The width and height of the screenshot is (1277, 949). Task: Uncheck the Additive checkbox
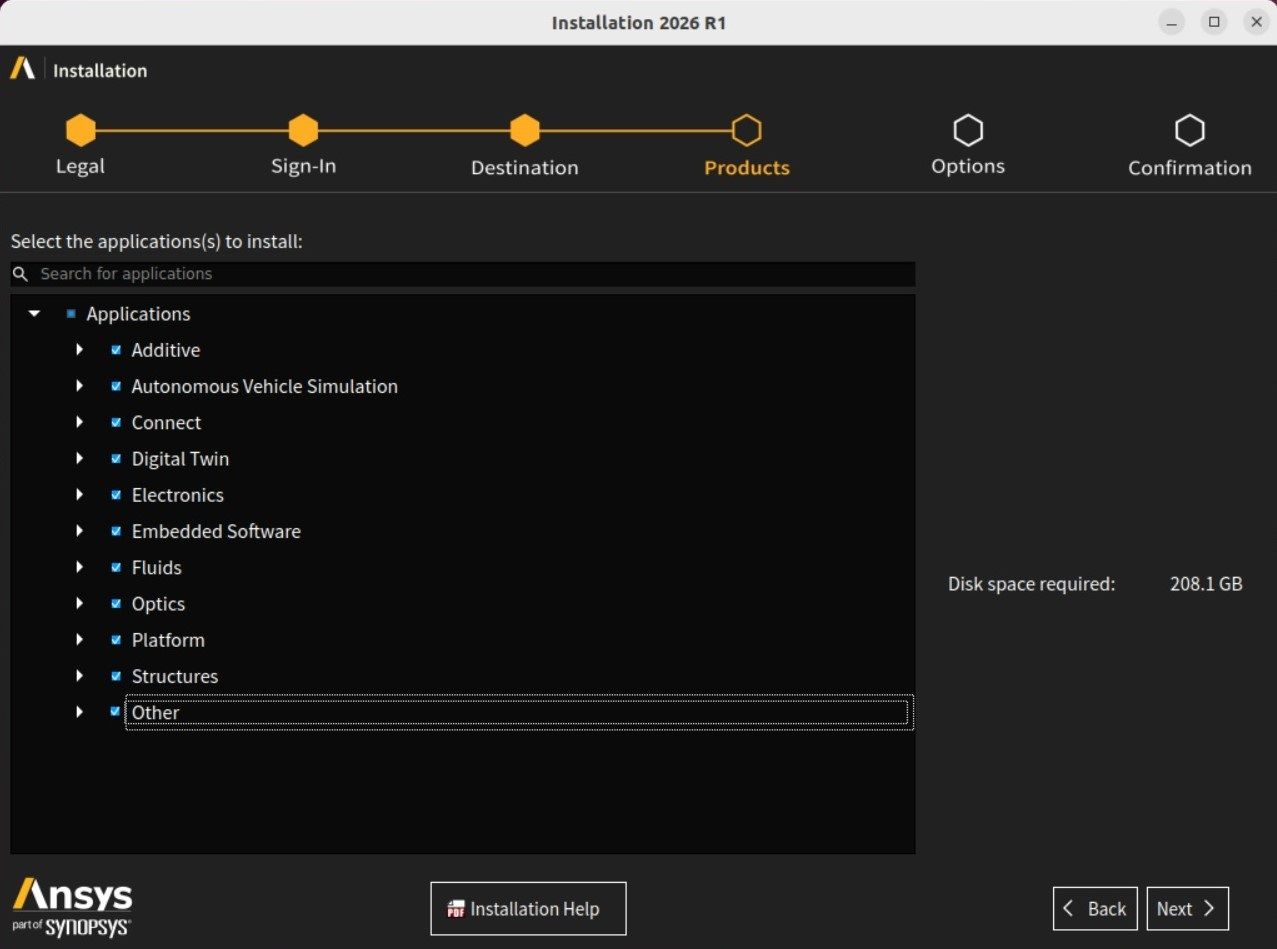116,350
